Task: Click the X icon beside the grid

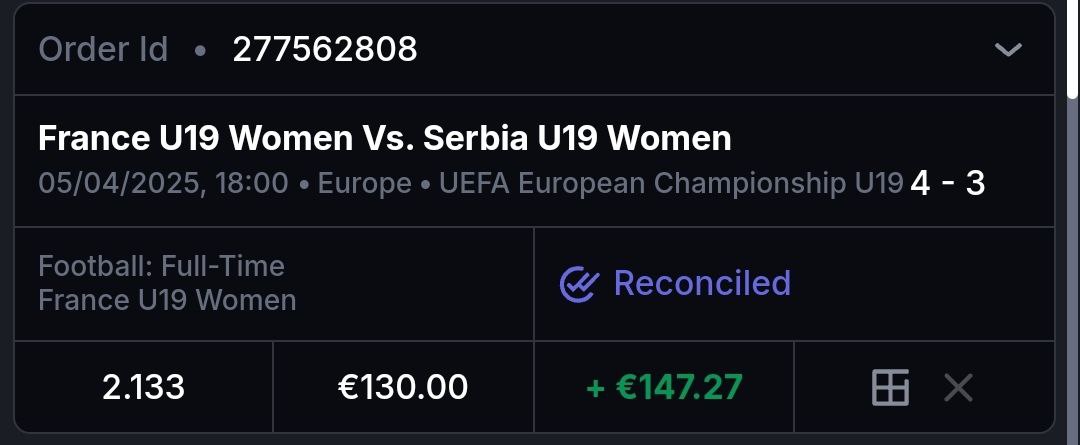Action: 958,387
